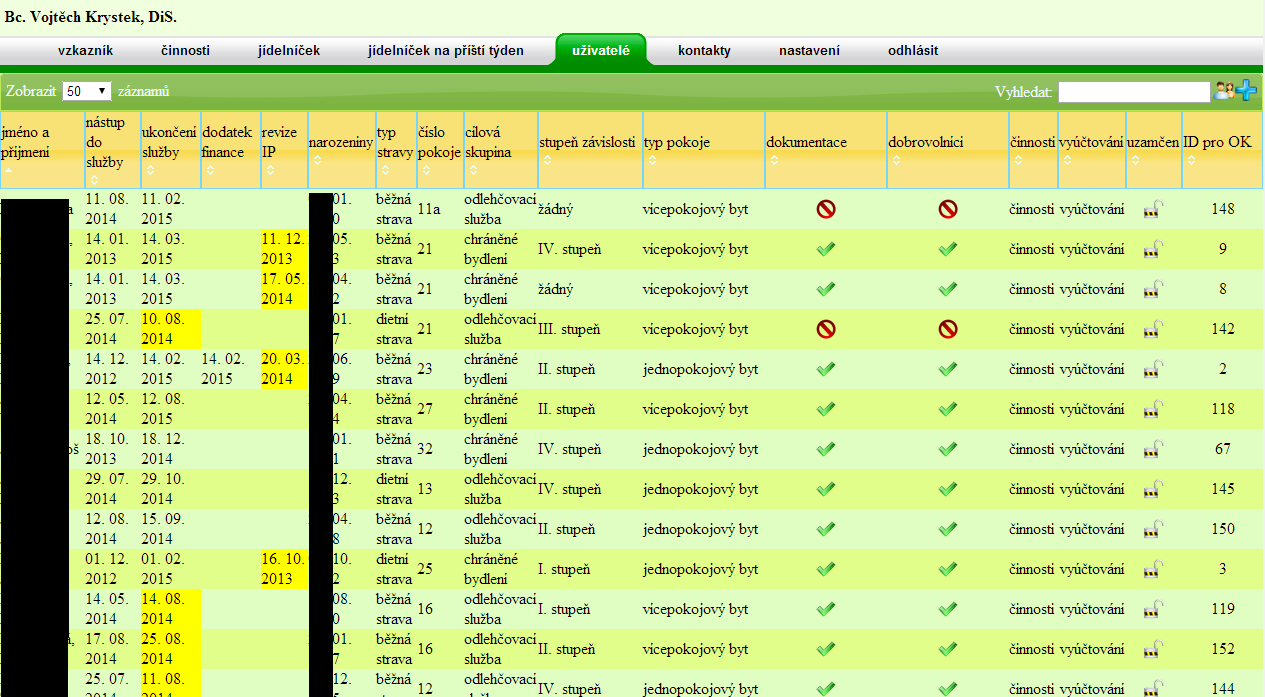Click unlocked padlock in row ID 142
This screenshot has width=1265, height=697.
1153,329
